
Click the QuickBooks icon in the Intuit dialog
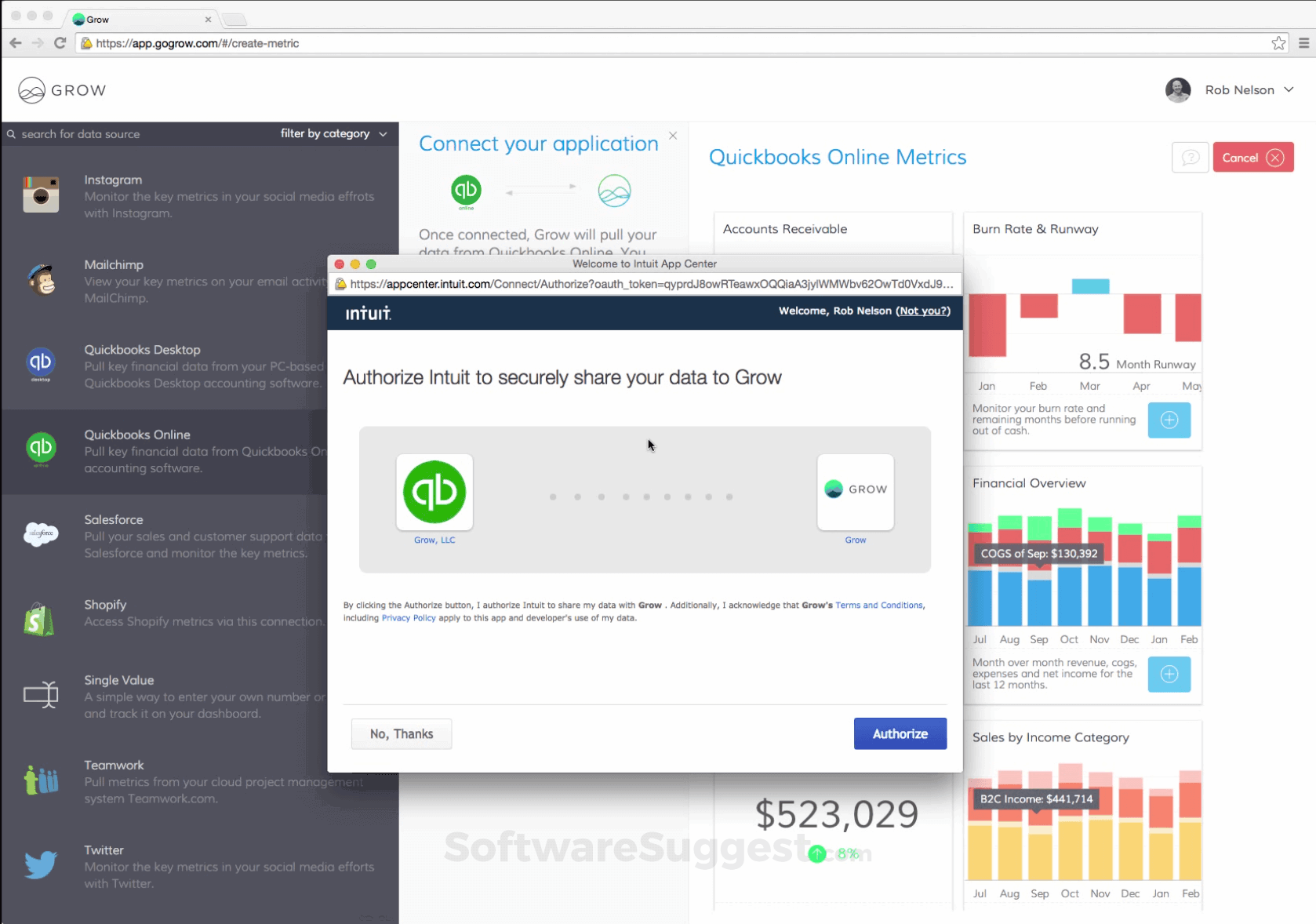click(434, 492)
